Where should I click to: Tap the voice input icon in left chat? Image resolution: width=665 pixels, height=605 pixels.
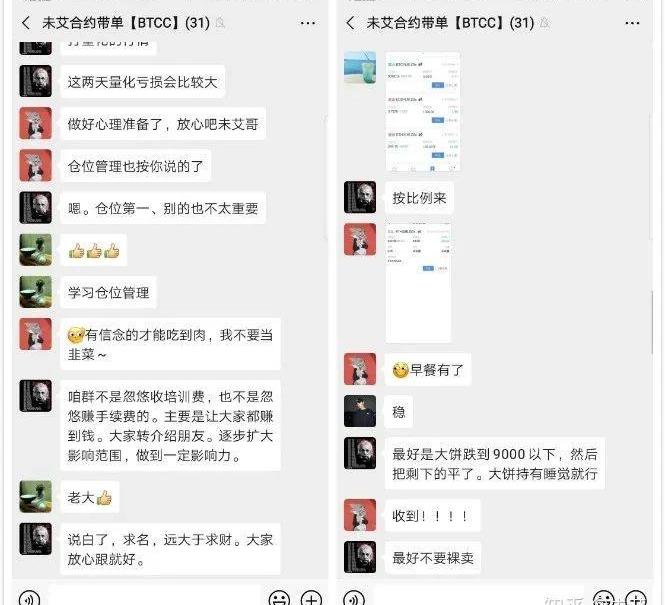click(x=29, y=598)
